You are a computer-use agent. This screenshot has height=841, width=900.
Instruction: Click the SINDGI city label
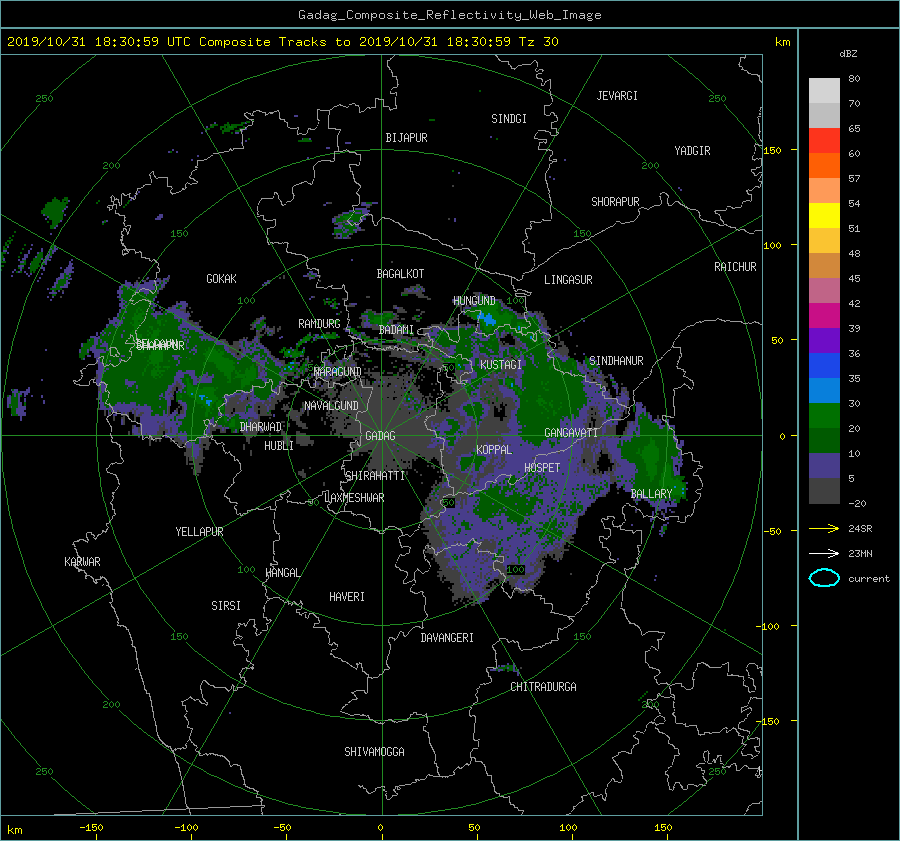click(509, 119)
